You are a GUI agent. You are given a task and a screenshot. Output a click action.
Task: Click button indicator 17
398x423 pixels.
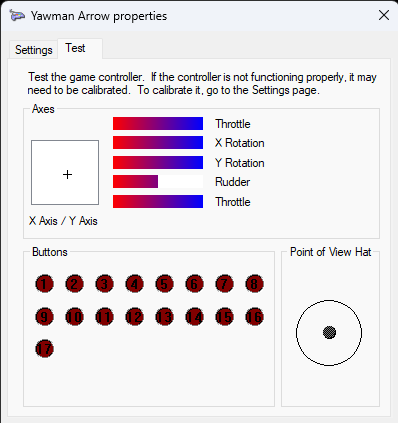(44, 349)
